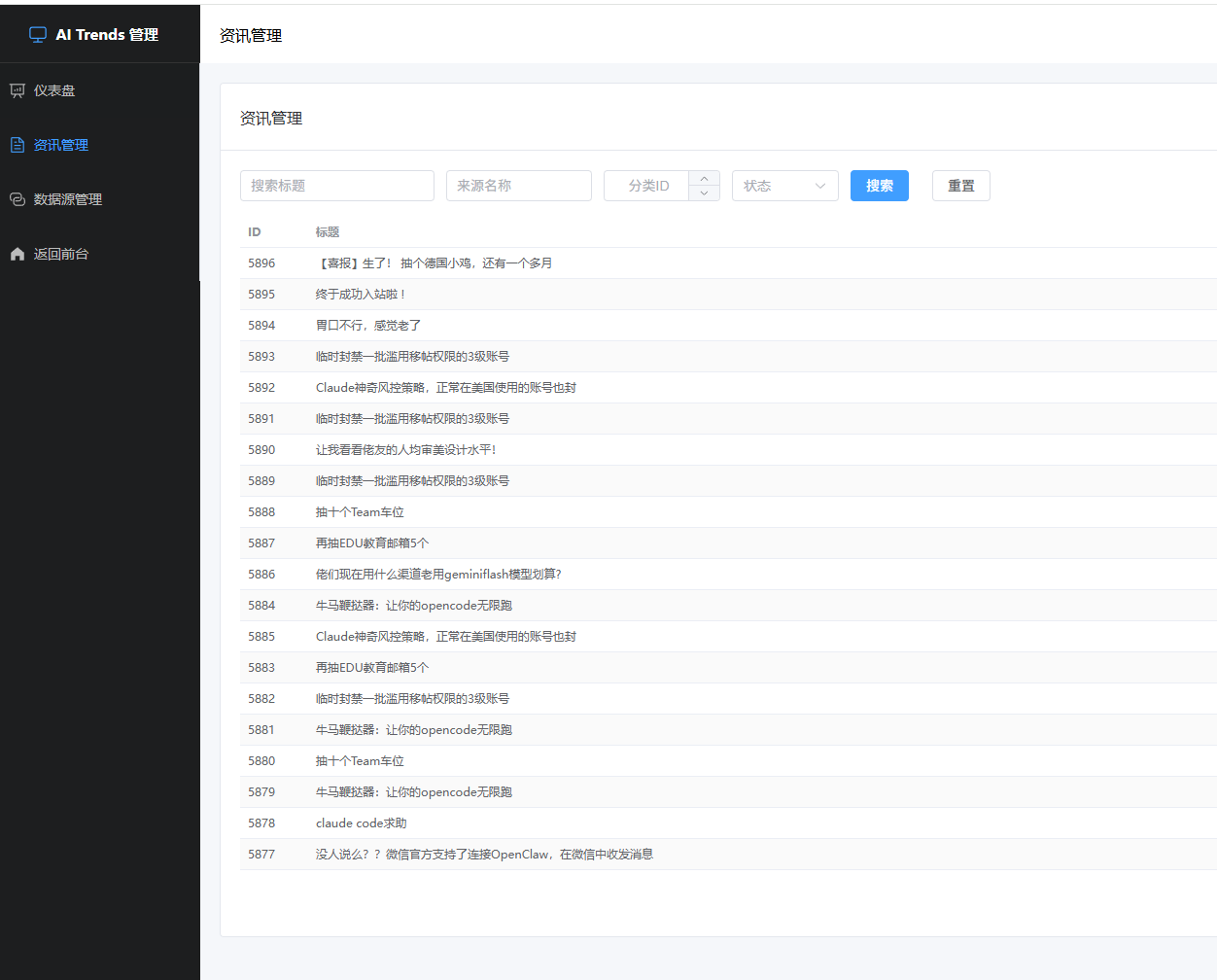Click the monitor logo icon beside AI Trends

(38, 34)
